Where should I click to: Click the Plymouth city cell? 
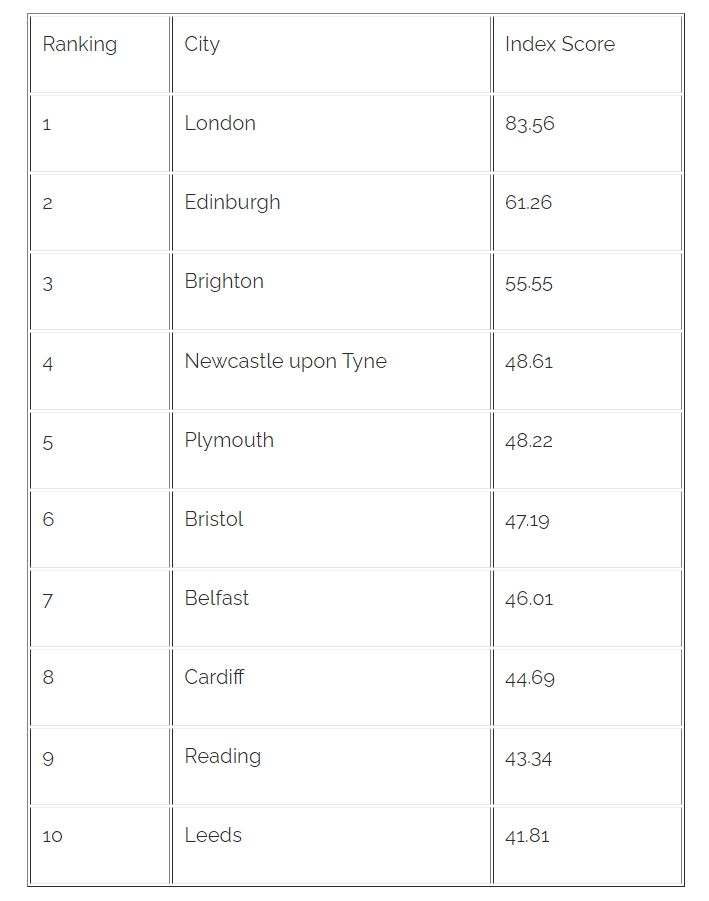pos(229,441)
